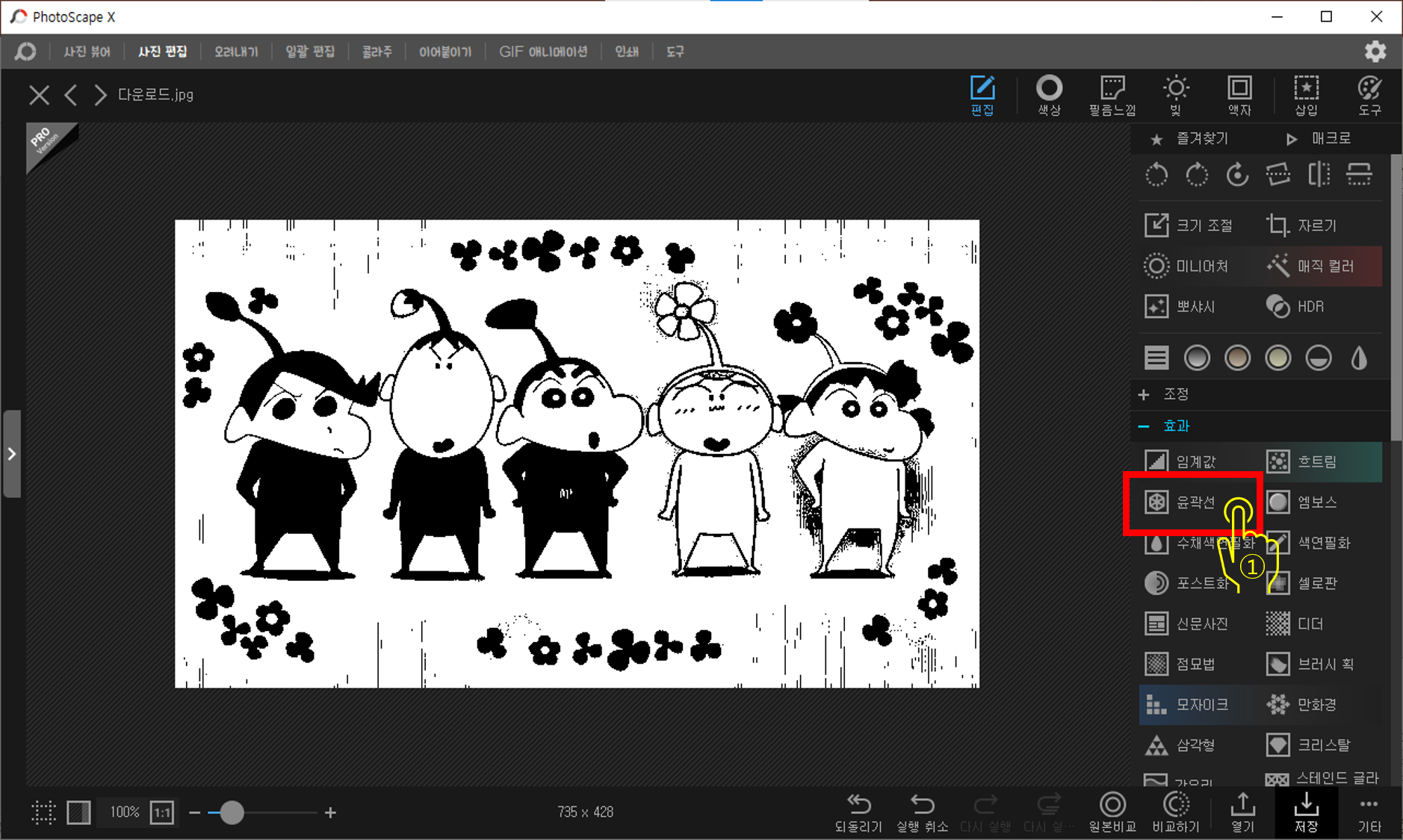Open the 색상 (Color) tool tab

[1049, 96]
